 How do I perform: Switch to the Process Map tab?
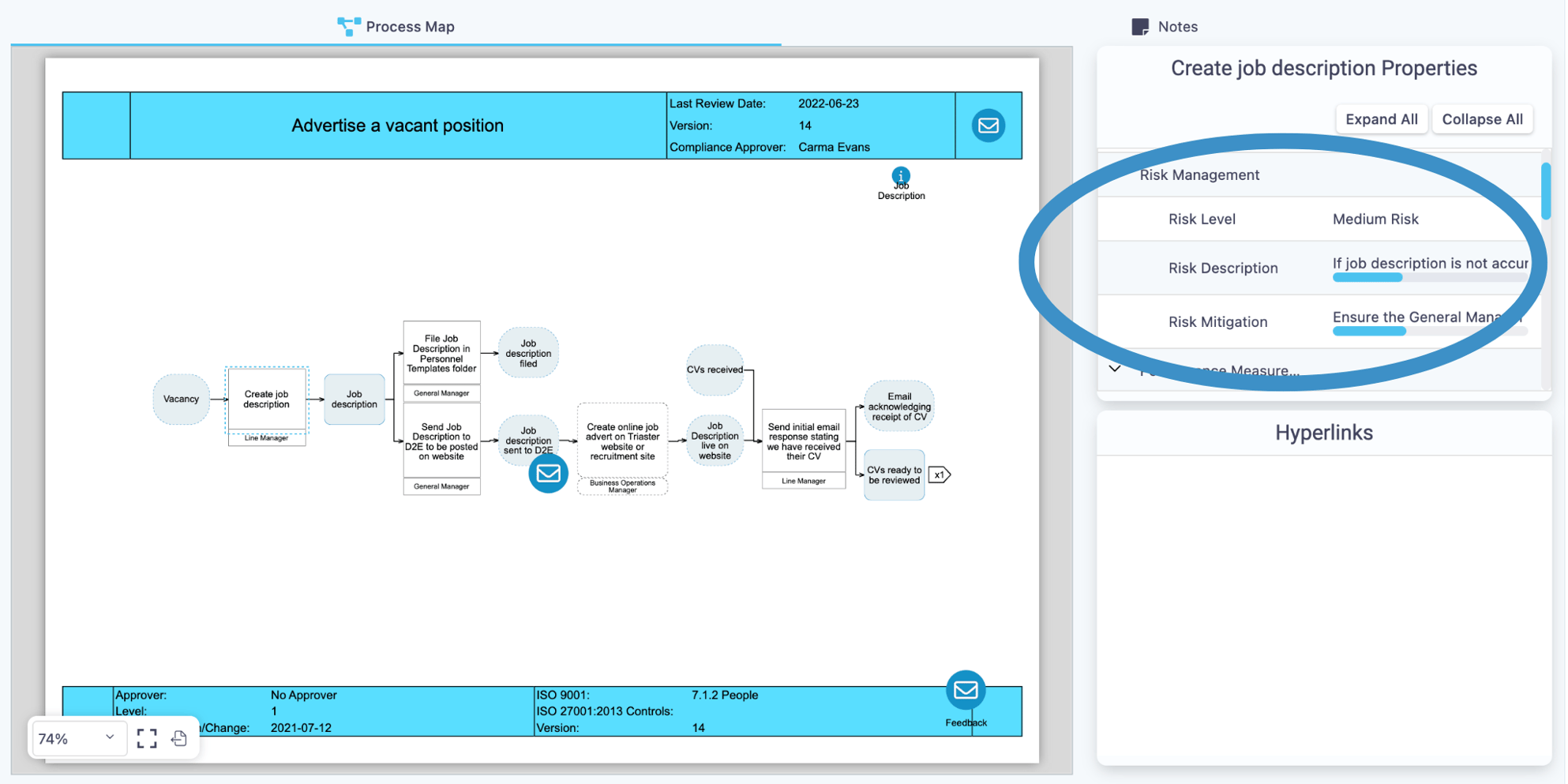(x=396, y=26)
